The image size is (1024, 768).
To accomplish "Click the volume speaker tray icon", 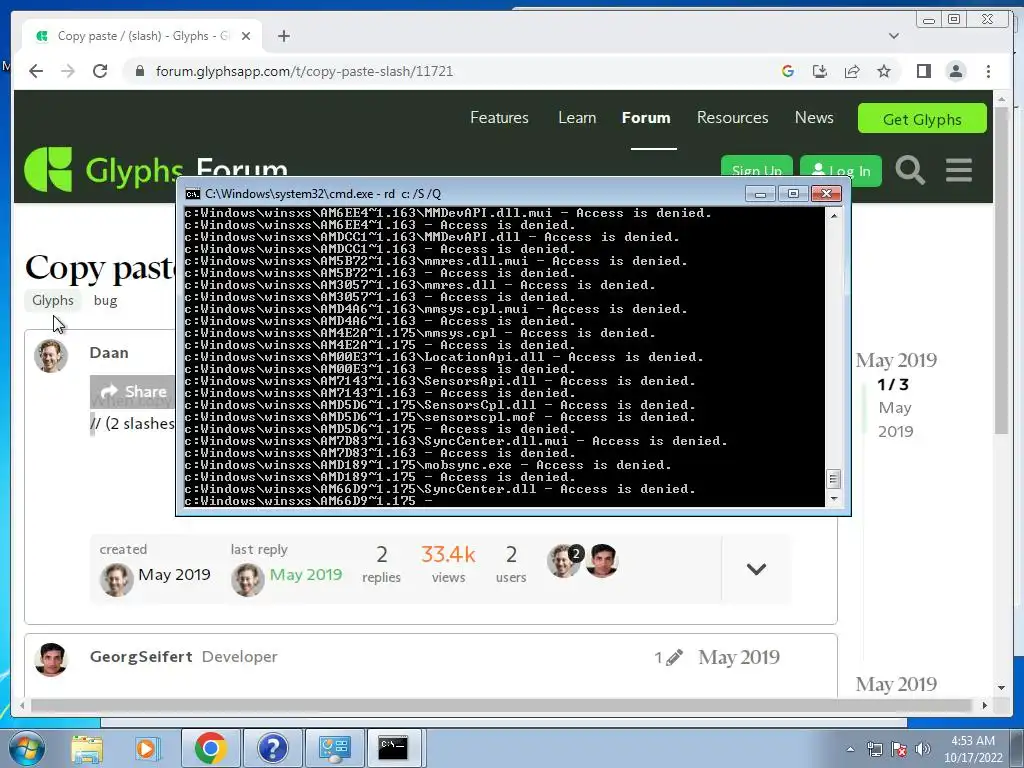I will click(923, 749).
